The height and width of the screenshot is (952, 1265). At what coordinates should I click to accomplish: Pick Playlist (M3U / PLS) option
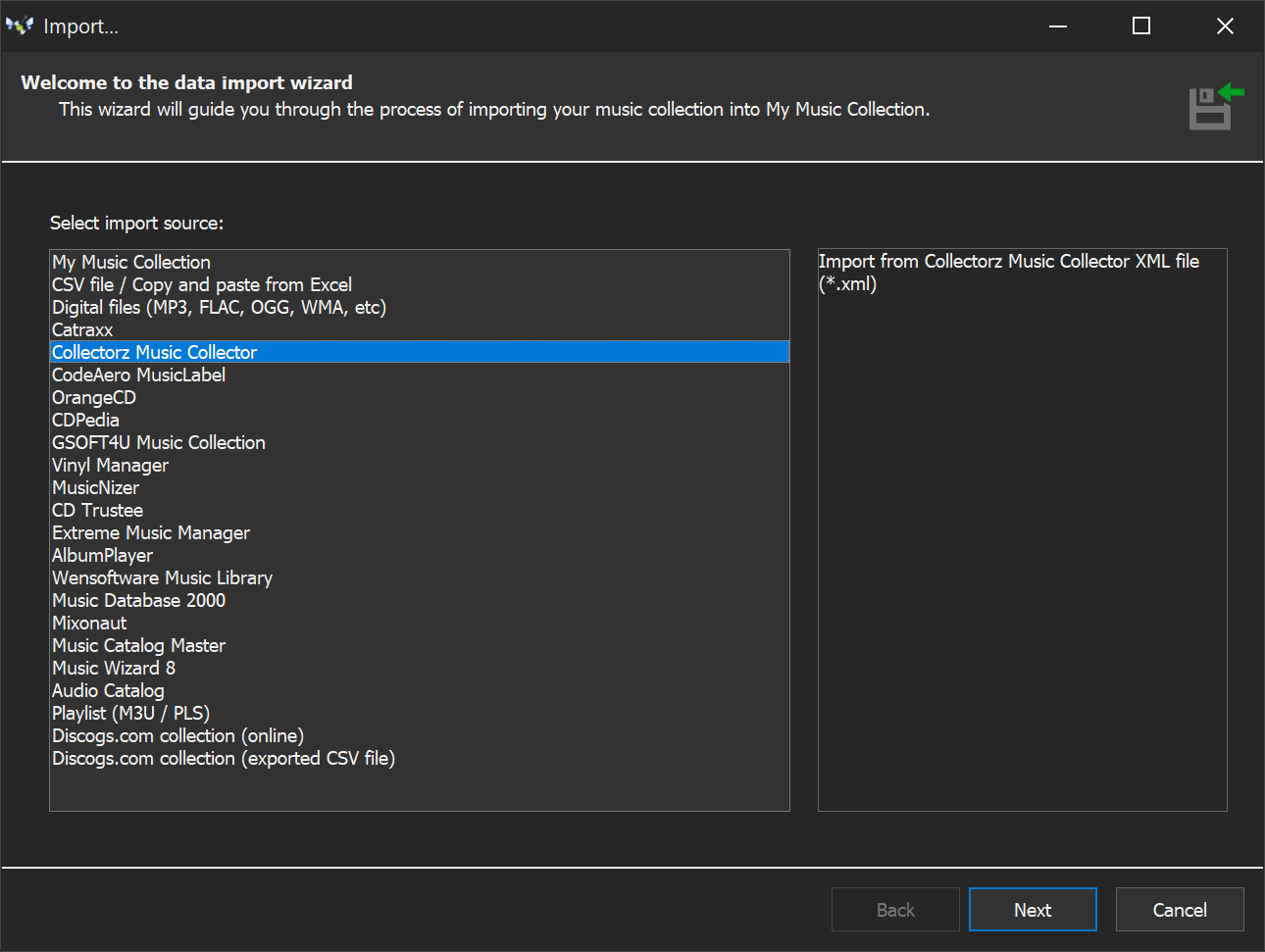130,713
